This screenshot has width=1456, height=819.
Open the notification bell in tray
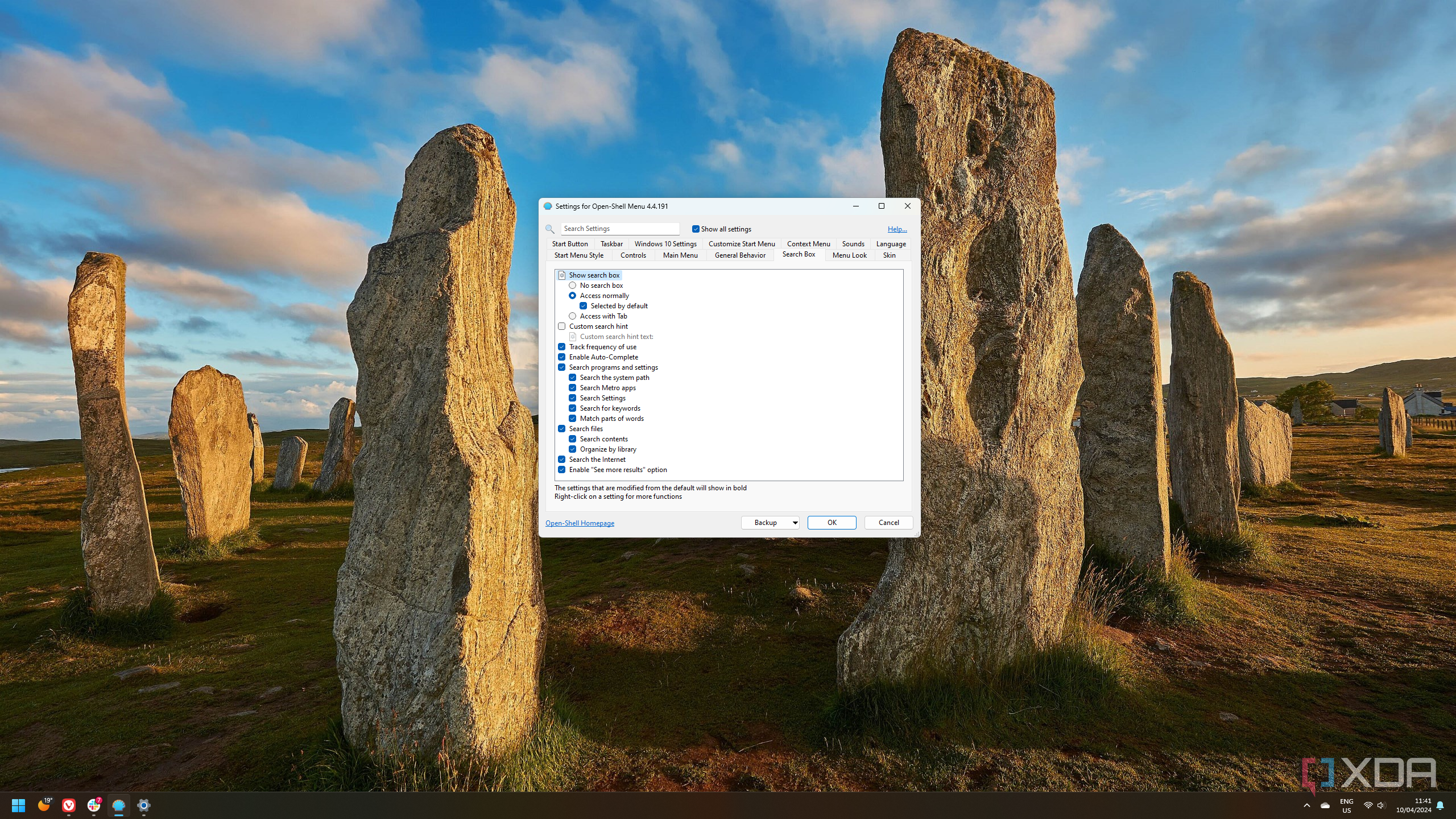1440,805
